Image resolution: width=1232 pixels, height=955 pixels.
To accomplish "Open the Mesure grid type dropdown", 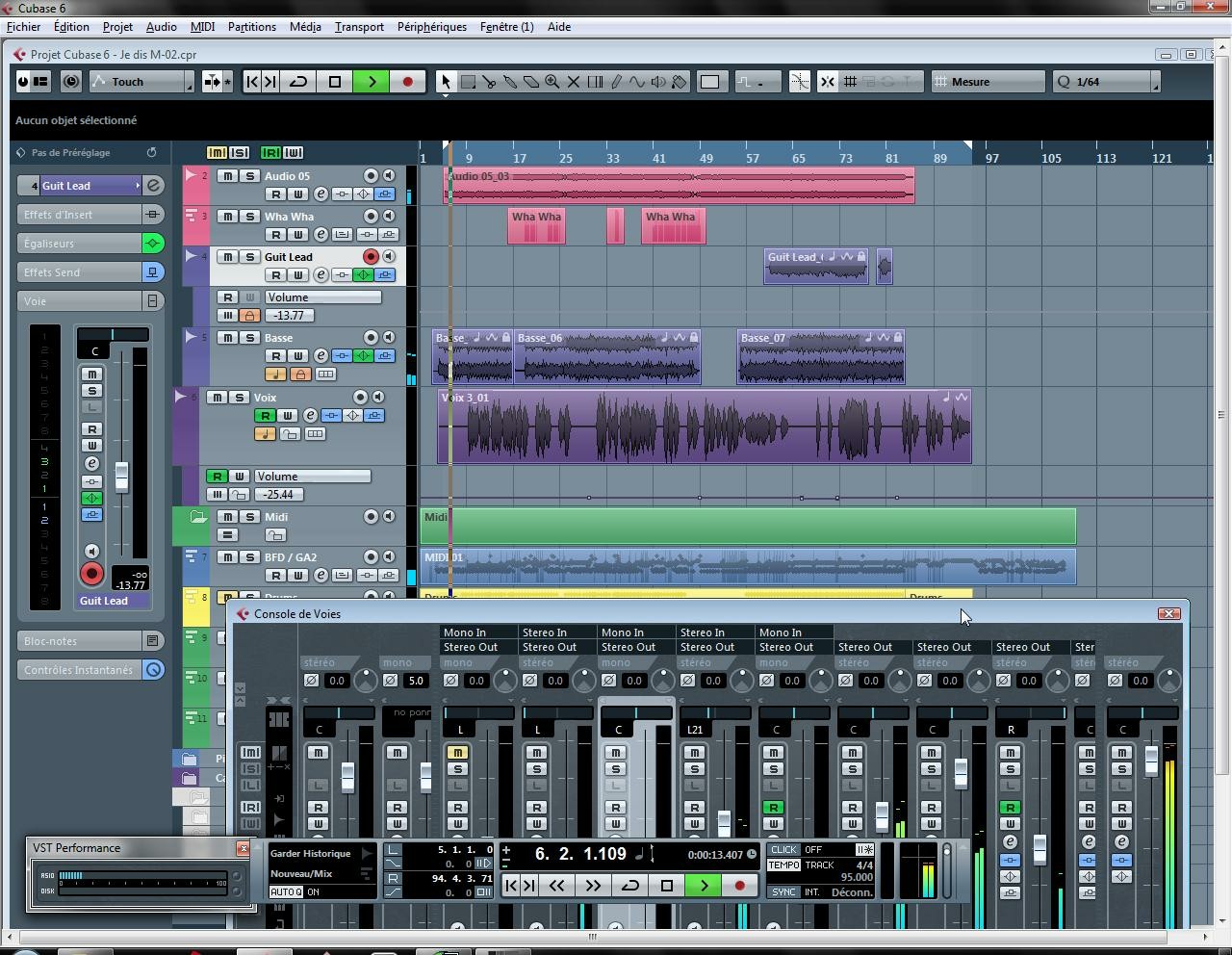I will click(x=988, y=82).
